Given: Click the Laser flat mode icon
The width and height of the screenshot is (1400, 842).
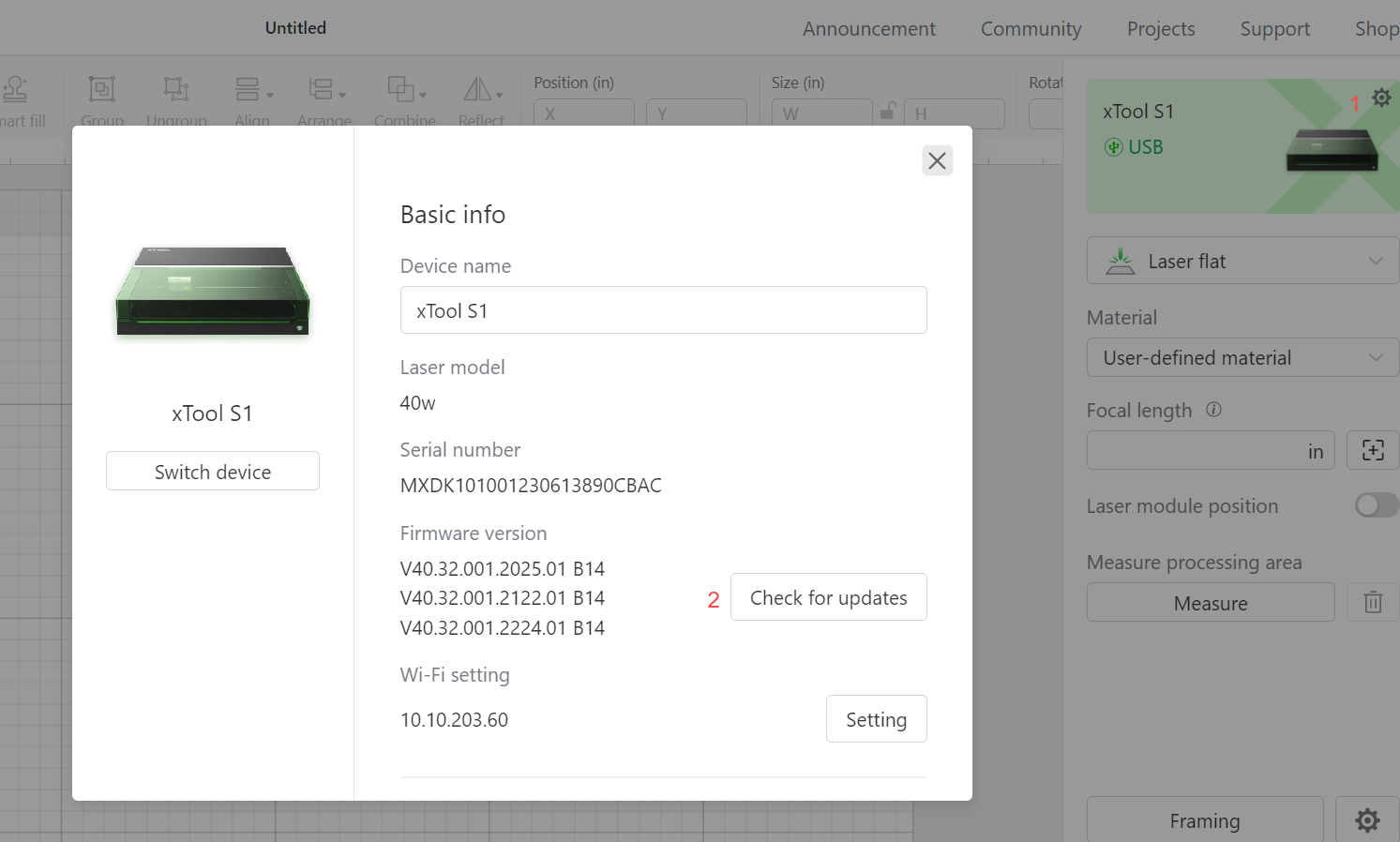Looking at the screenshot, I should (x=1120, y=261).
